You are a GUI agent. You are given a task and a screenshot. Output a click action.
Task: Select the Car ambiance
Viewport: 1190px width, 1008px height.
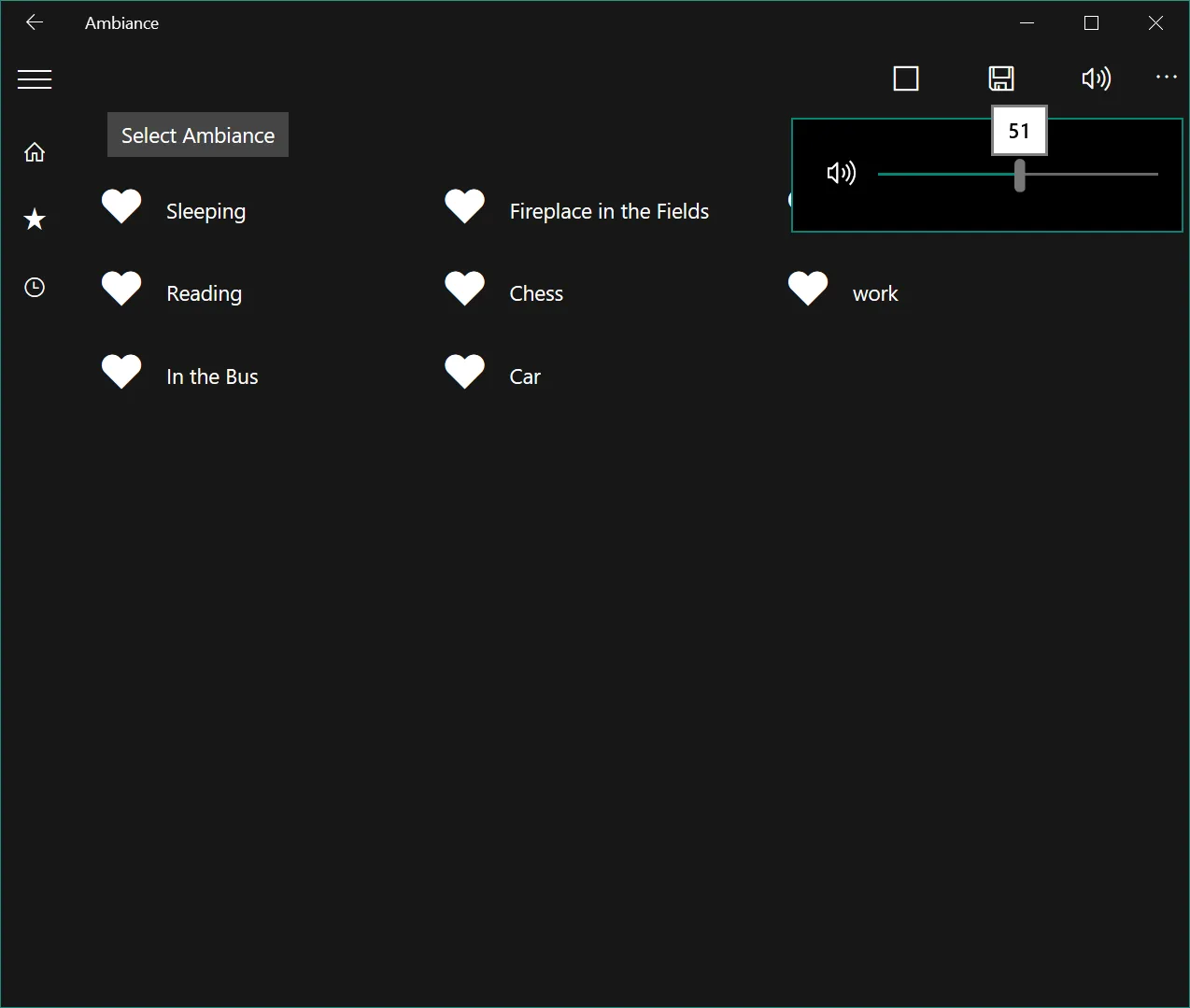pyautogui.click(x=525, y=376)
